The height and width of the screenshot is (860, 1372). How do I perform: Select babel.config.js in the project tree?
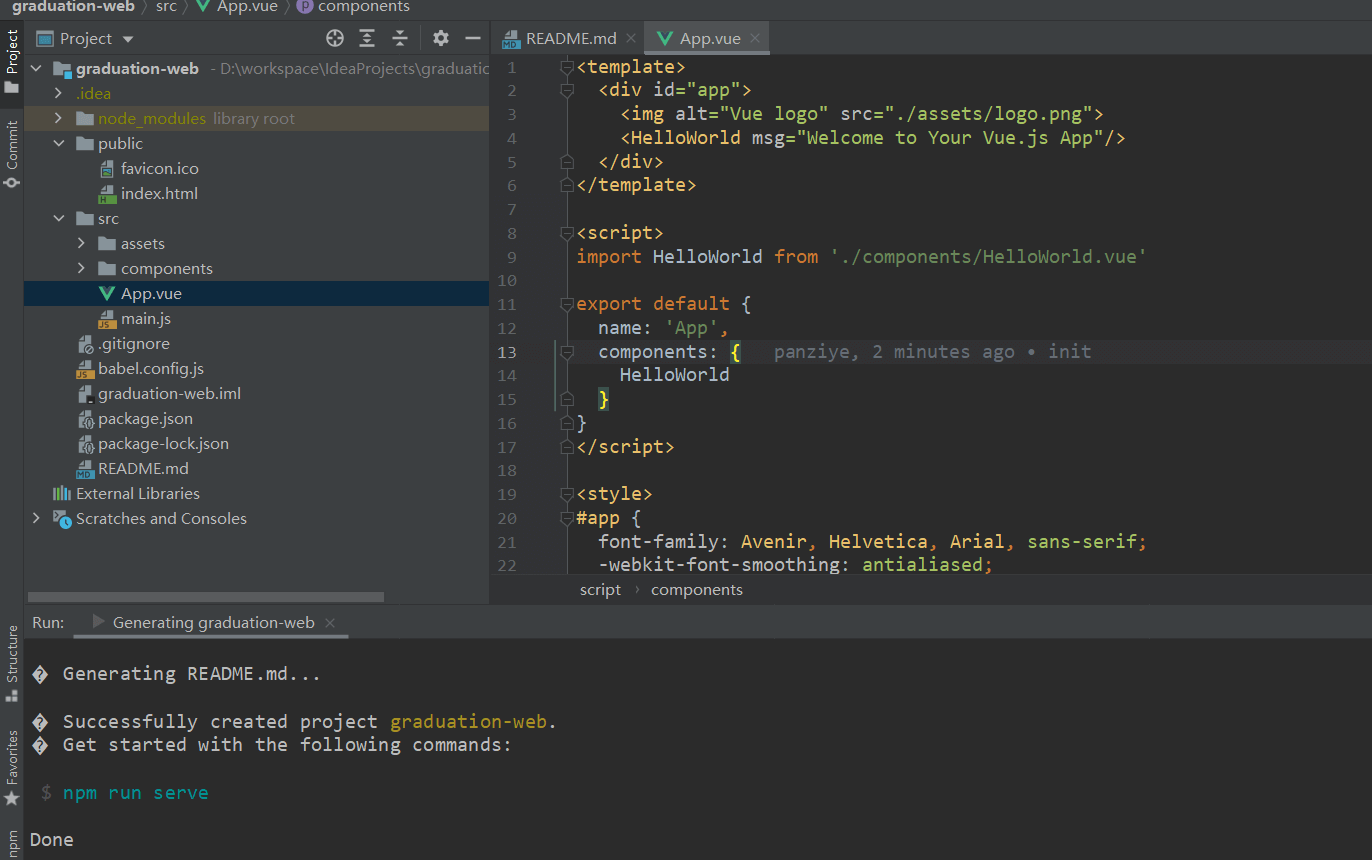[x=151, y=369]
